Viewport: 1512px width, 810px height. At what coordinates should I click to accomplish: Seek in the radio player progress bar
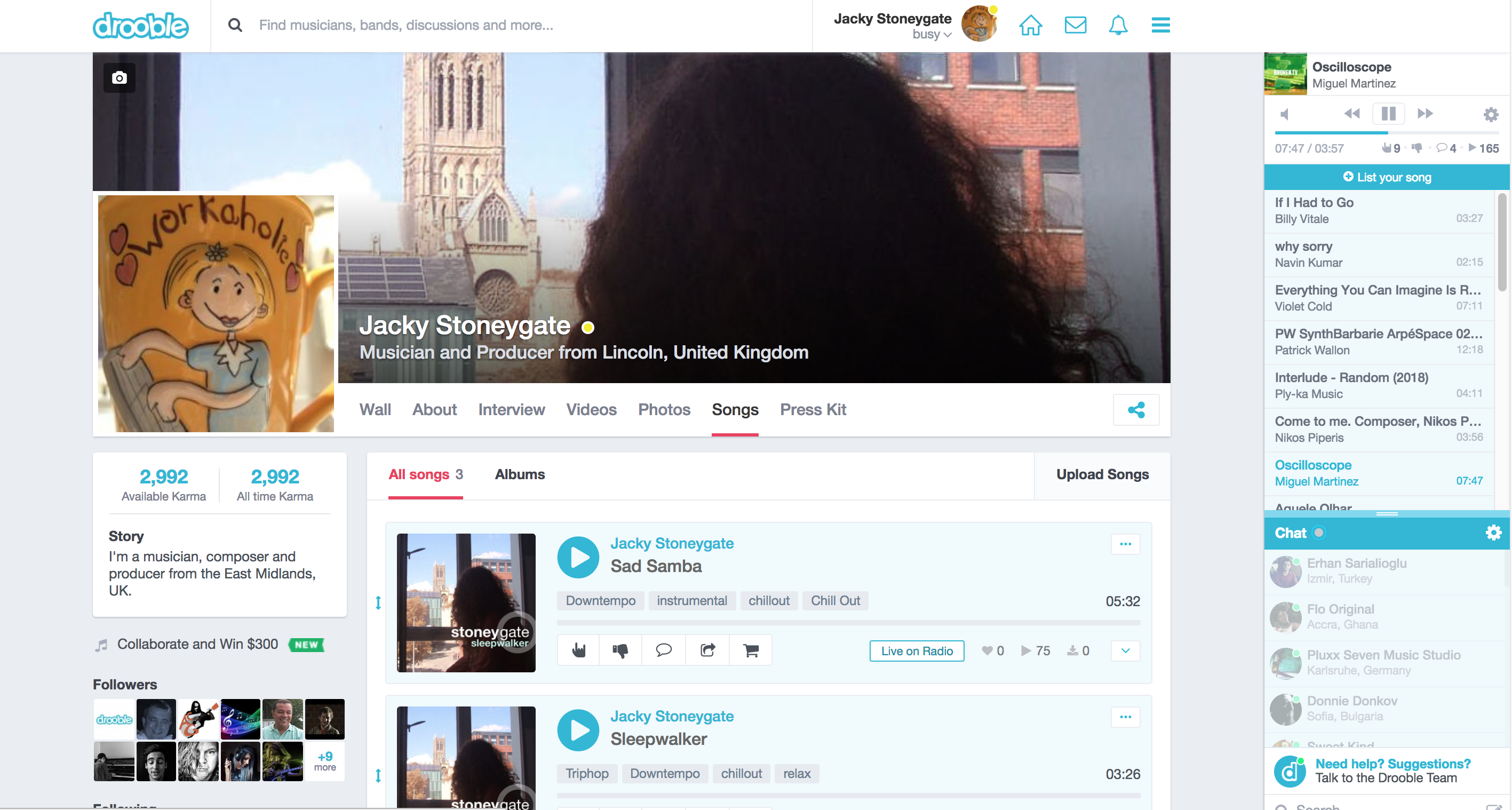click(x=1387, y=133)
